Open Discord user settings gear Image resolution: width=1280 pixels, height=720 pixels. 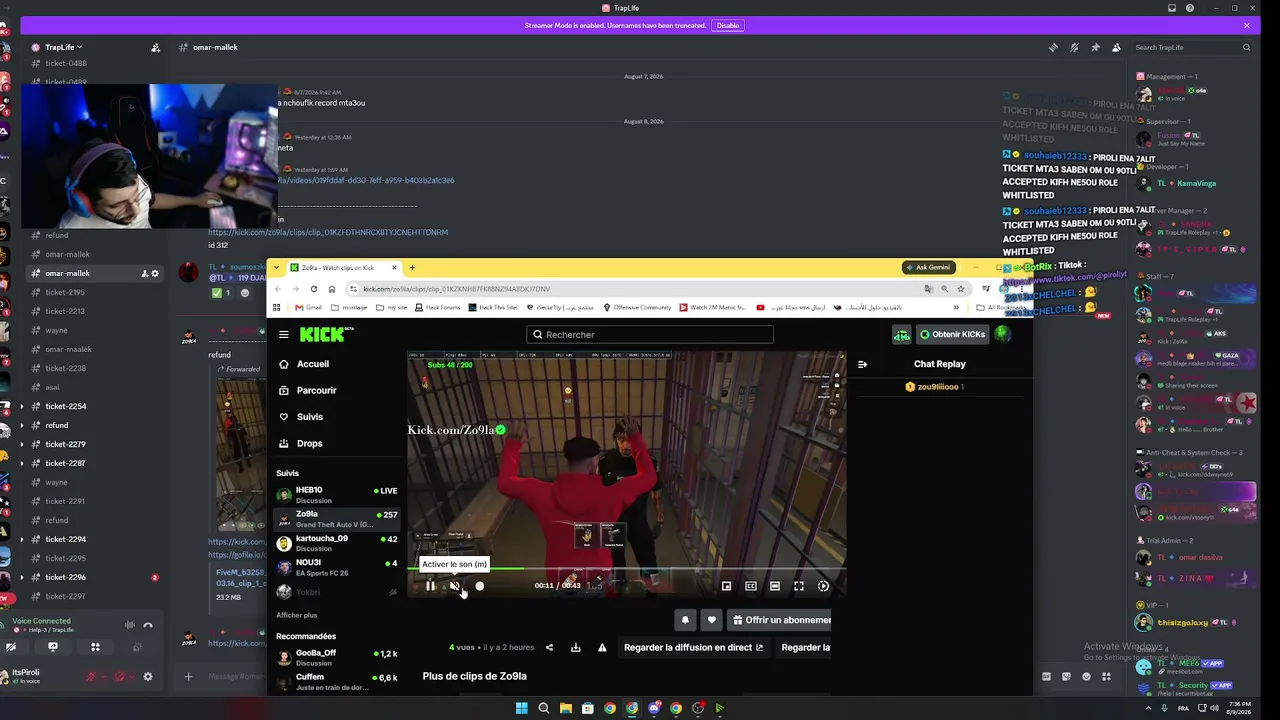pos(148,677)
